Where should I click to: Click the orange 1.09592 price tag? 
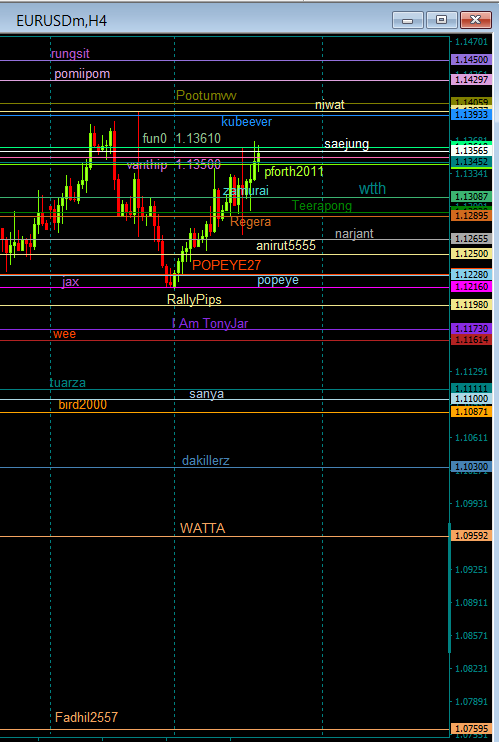pyautogui.click(x=472, y=536)
